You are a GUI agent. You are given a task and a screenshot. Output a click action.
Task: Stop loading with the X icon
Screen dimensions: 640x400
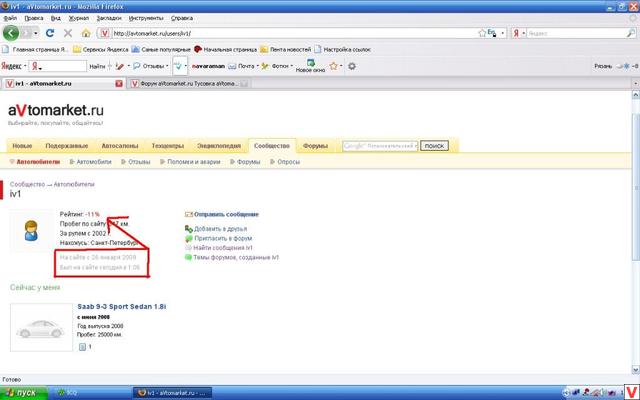click(68, 33)
